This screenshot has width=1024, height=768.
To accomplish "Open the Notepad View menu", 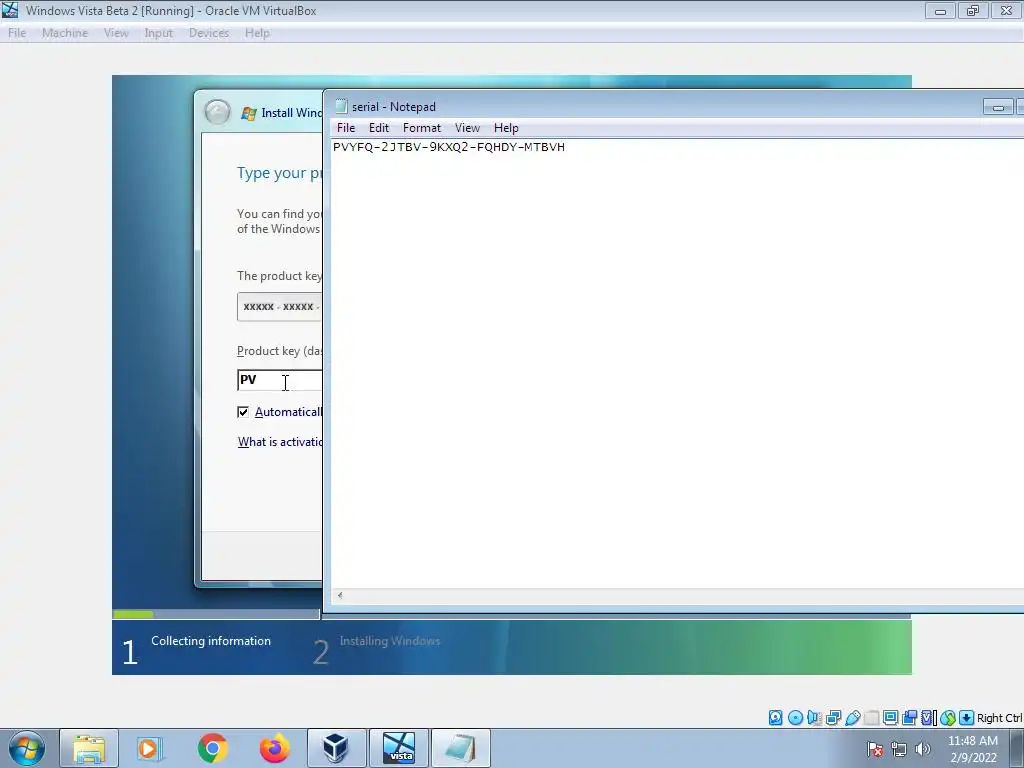I will (467, 128).
